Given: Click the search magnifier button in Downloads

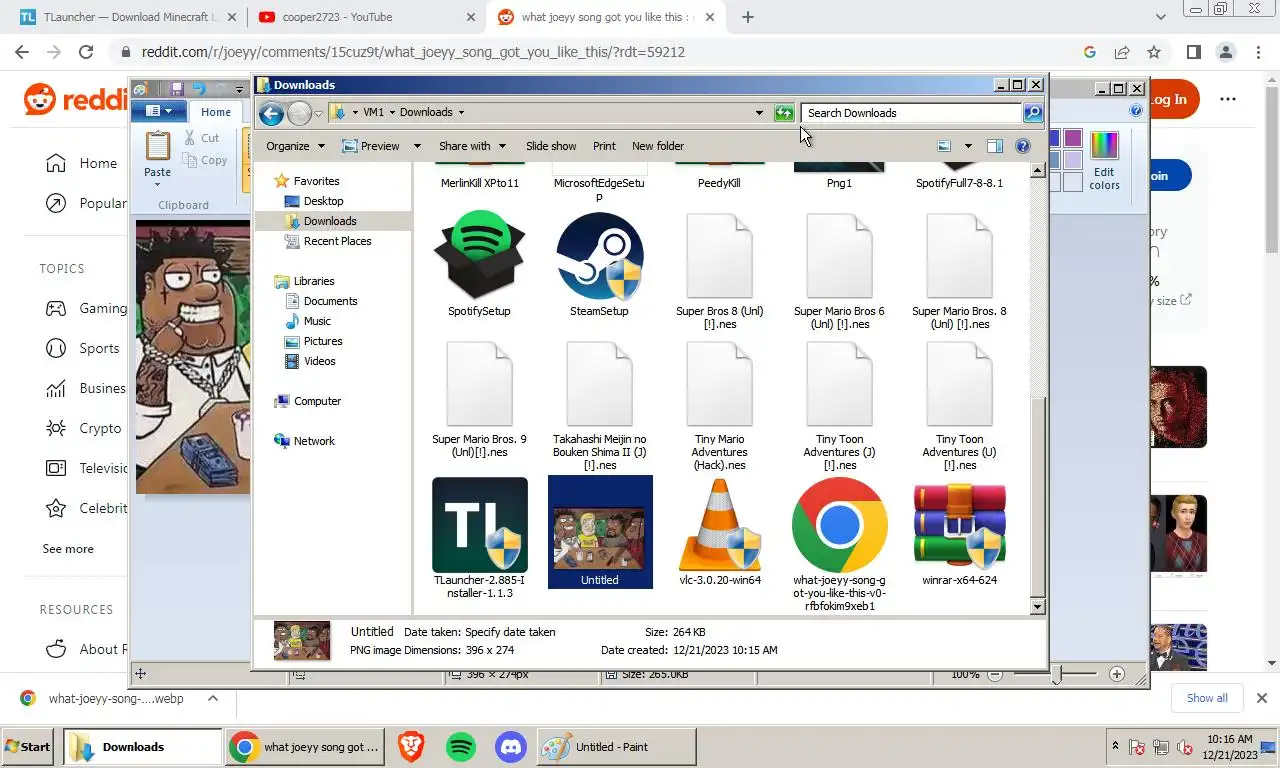Looking at the screenshot, I should click(x=1033, y=113).
